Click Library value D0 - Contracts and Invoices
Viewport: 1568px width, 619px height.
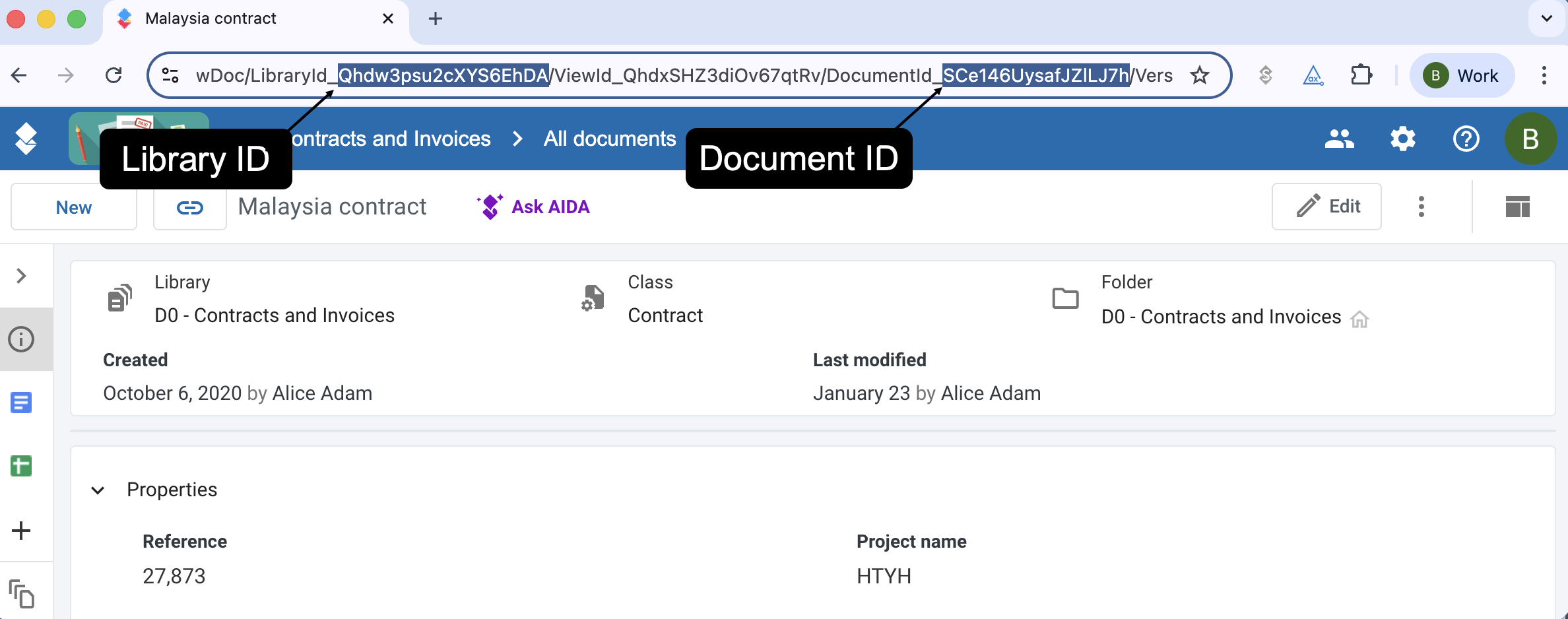[275, 315]
